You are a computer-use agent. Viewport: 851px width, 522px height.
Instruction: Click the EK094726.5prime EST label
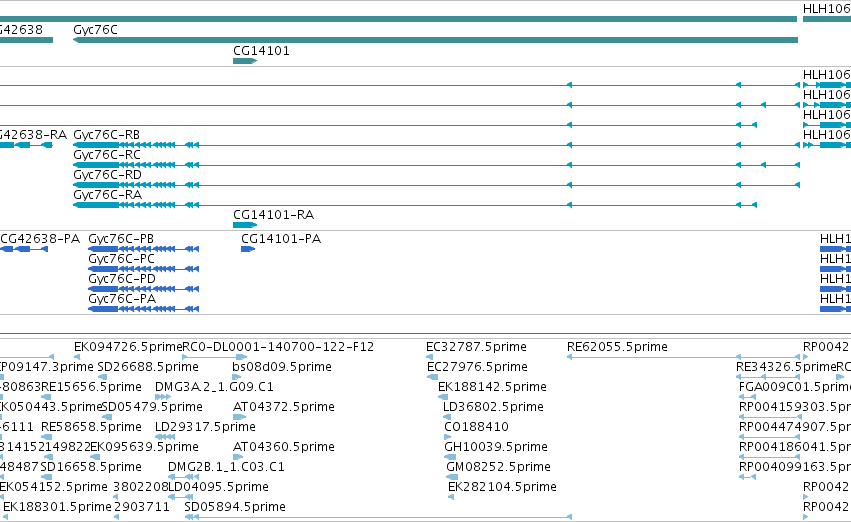(128, 347)
